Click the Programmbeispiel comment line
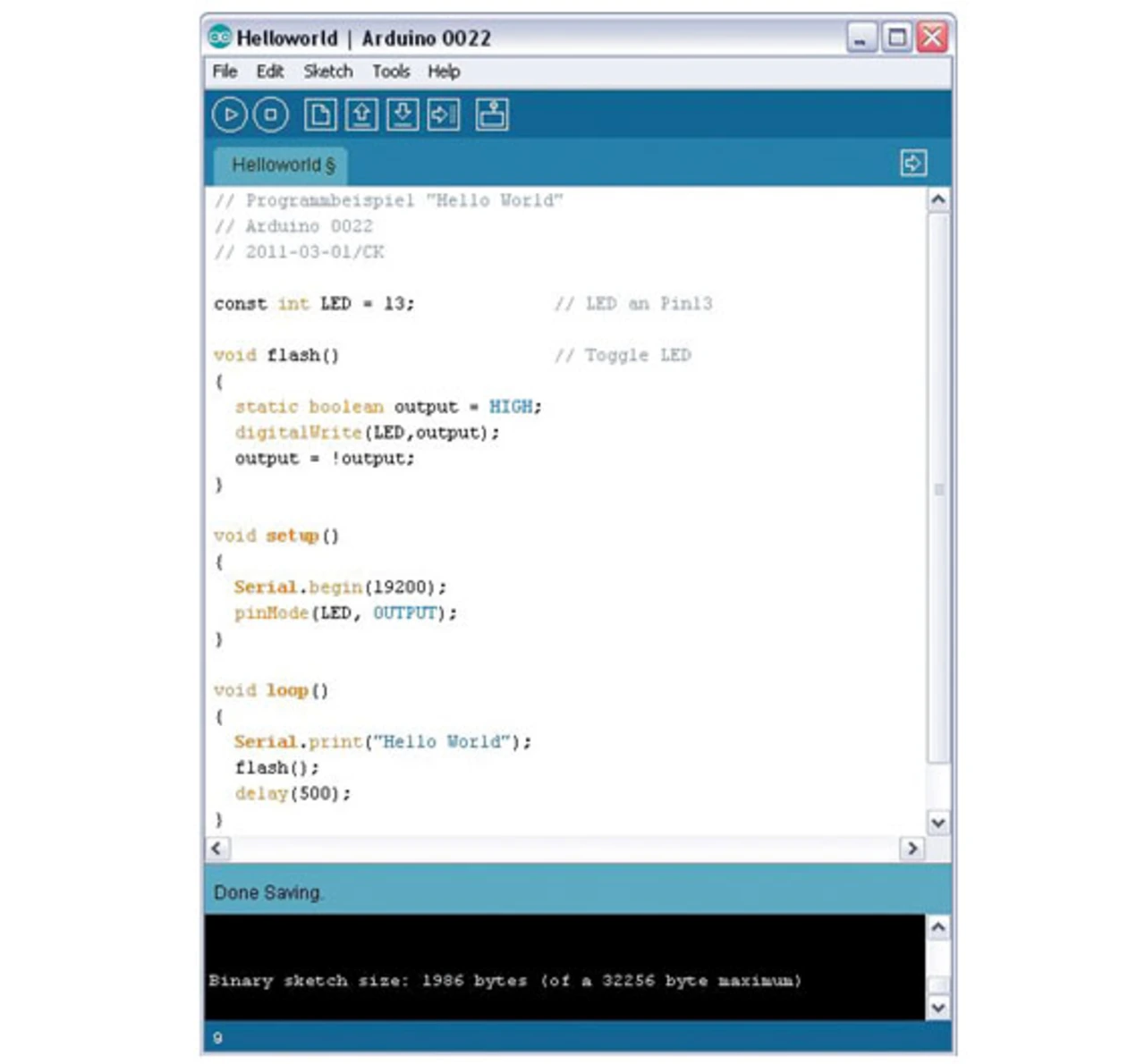The image size is (1145, 1064). tap(389, 200)
